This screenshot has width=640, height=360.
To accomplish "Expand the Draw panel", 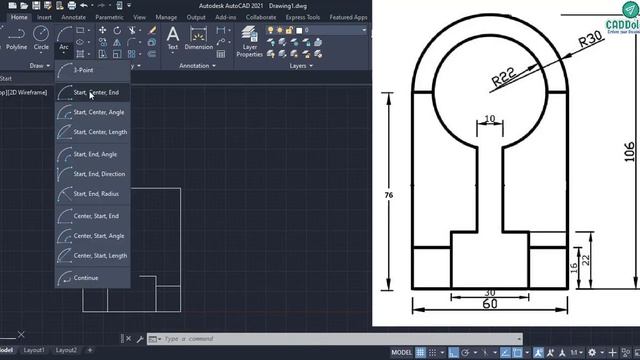I will 40,65.
